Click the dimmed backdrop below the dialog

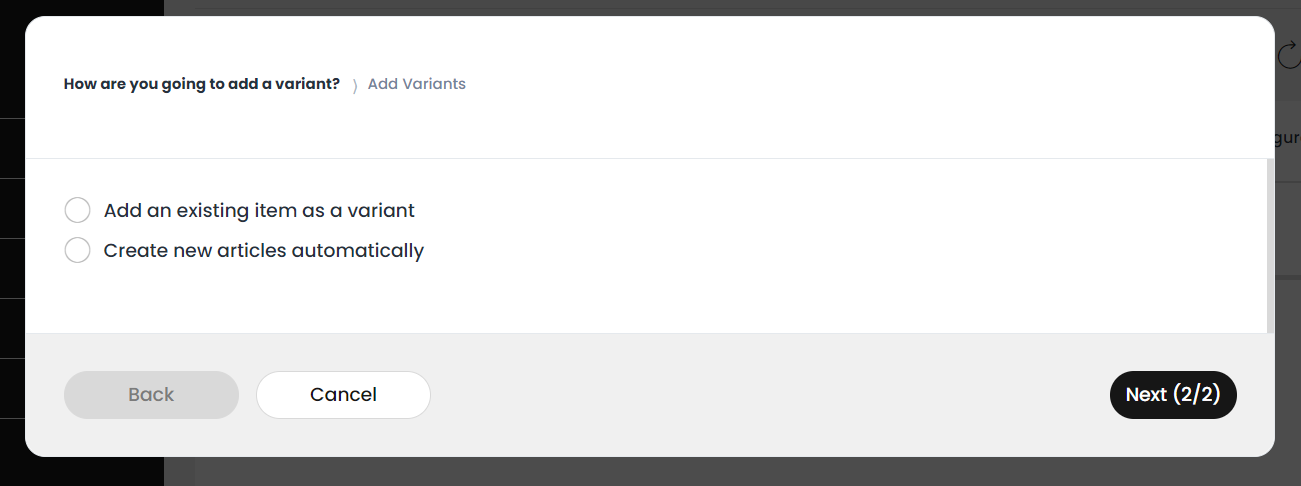(700, 472)
